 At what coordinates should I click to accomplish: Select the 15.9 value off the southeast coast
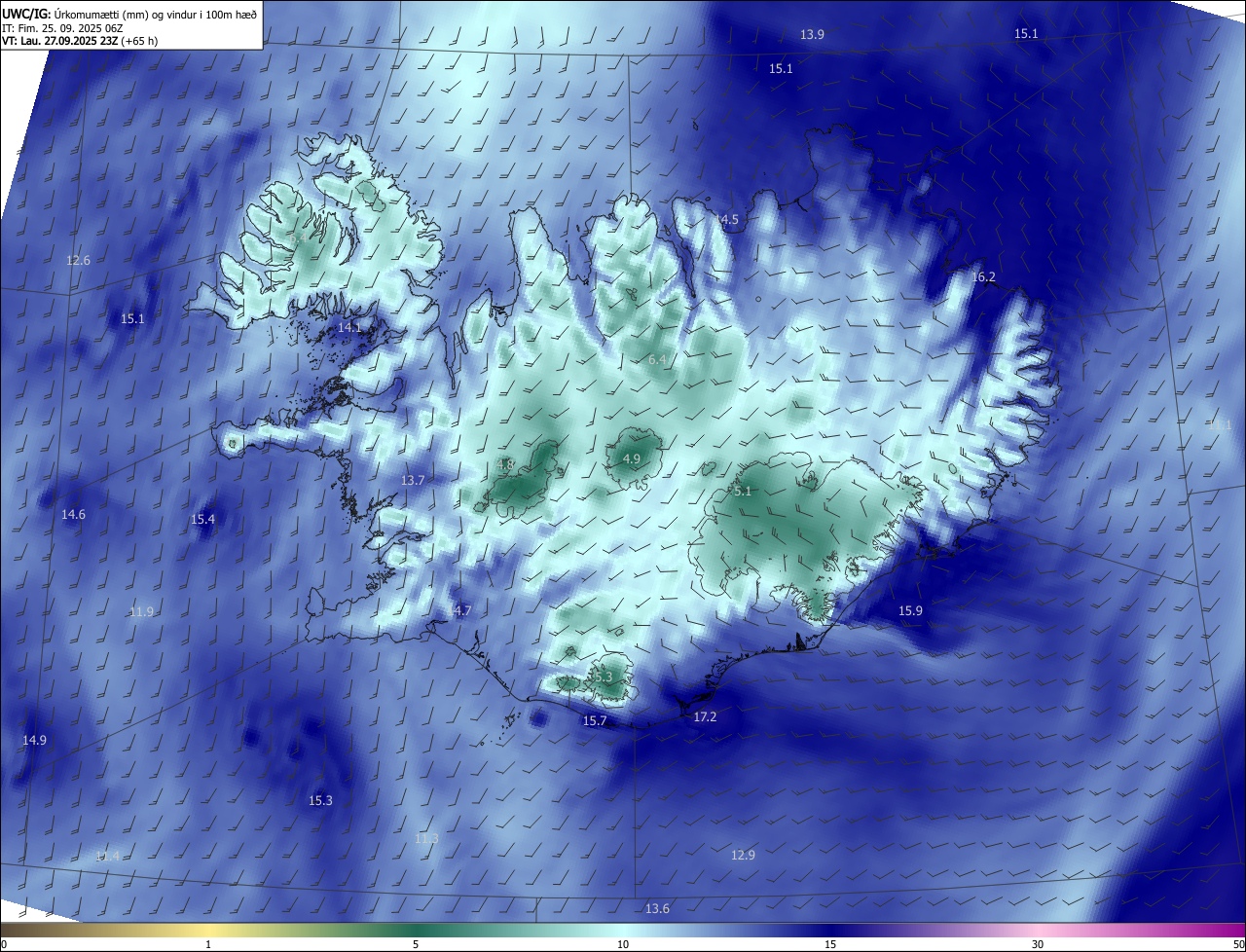click(x=910, y=610)
